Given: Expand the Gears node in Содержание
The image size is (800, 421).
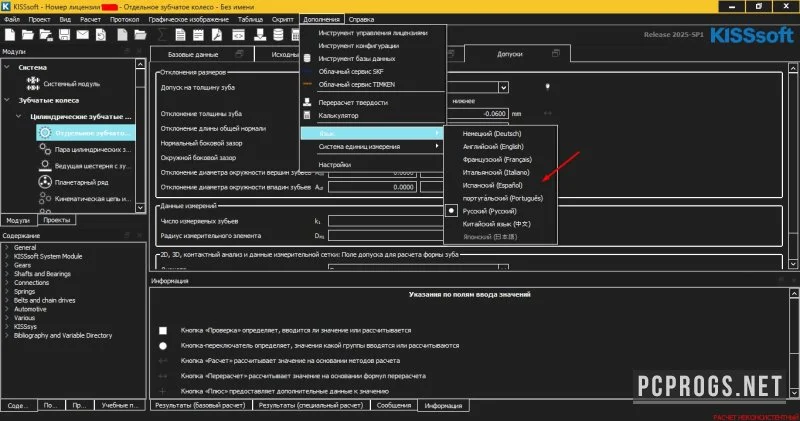Looking at the screenshot, I should coord(7,265).
